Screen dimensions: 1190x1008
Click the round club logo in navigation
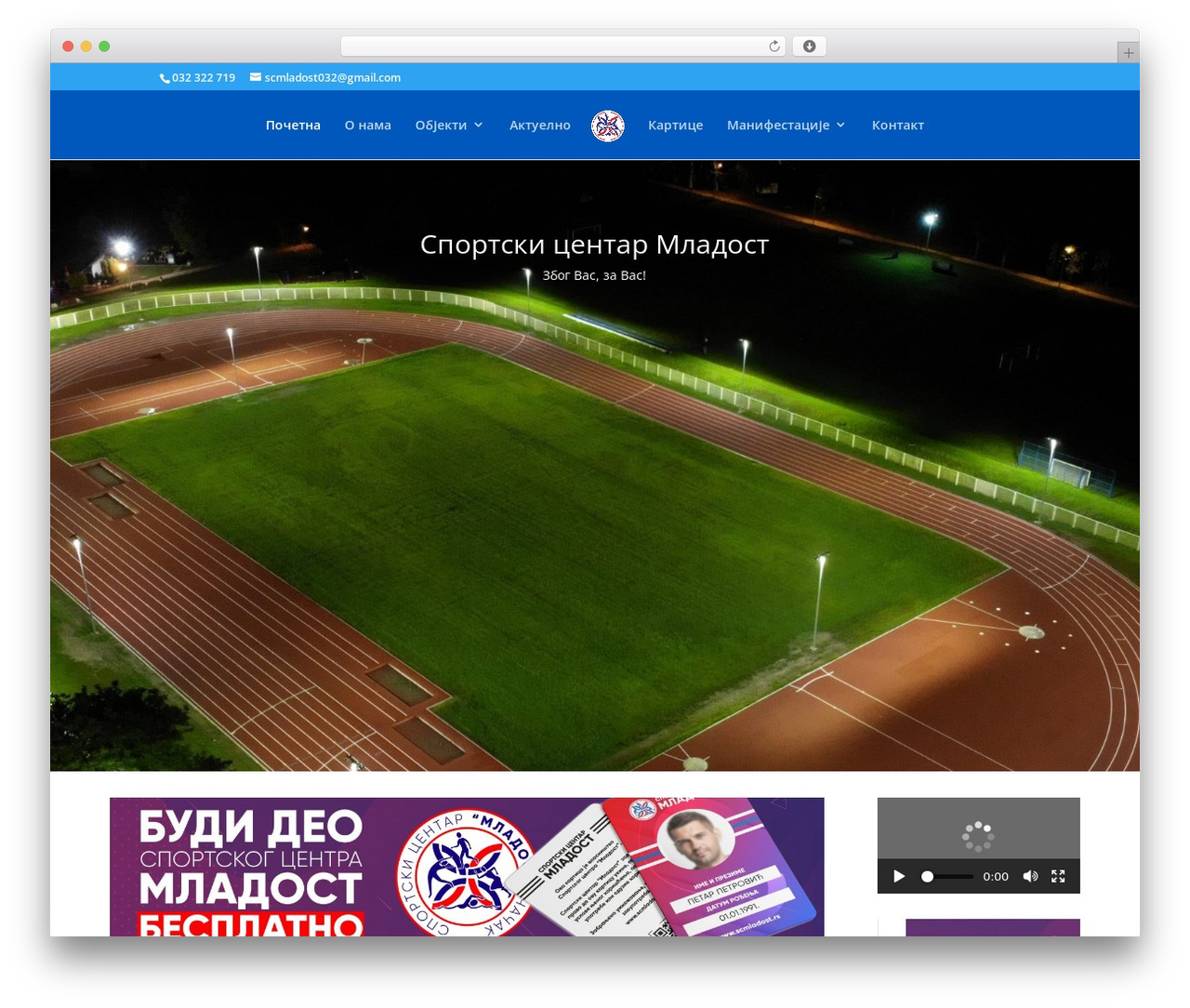pos(608,126)
